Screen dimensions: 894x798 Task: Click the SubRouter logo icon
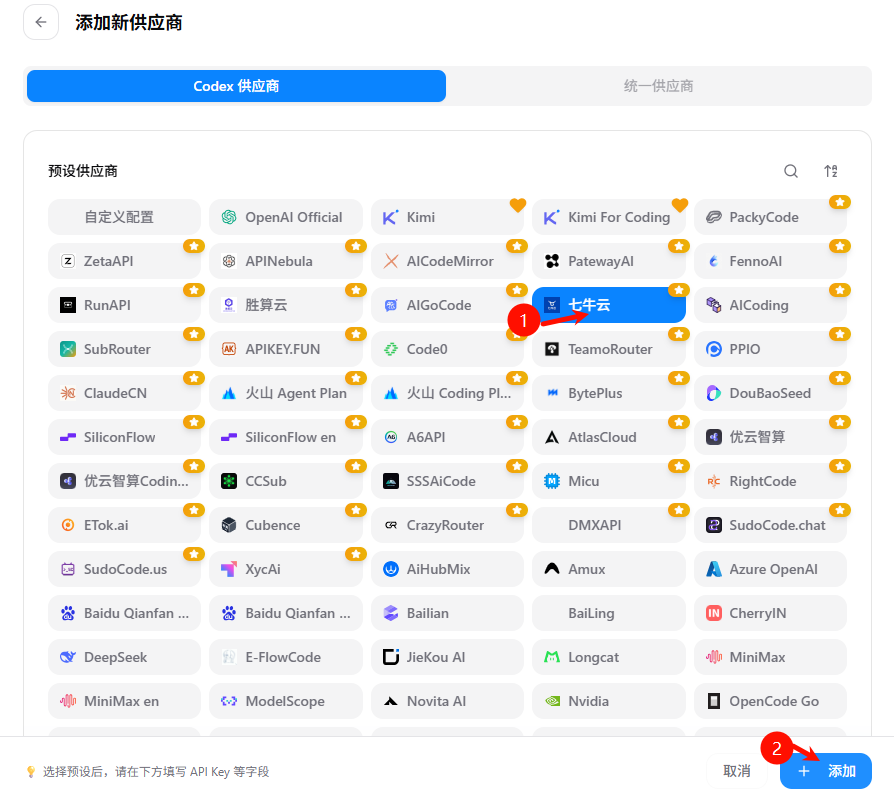pos(68,349)
